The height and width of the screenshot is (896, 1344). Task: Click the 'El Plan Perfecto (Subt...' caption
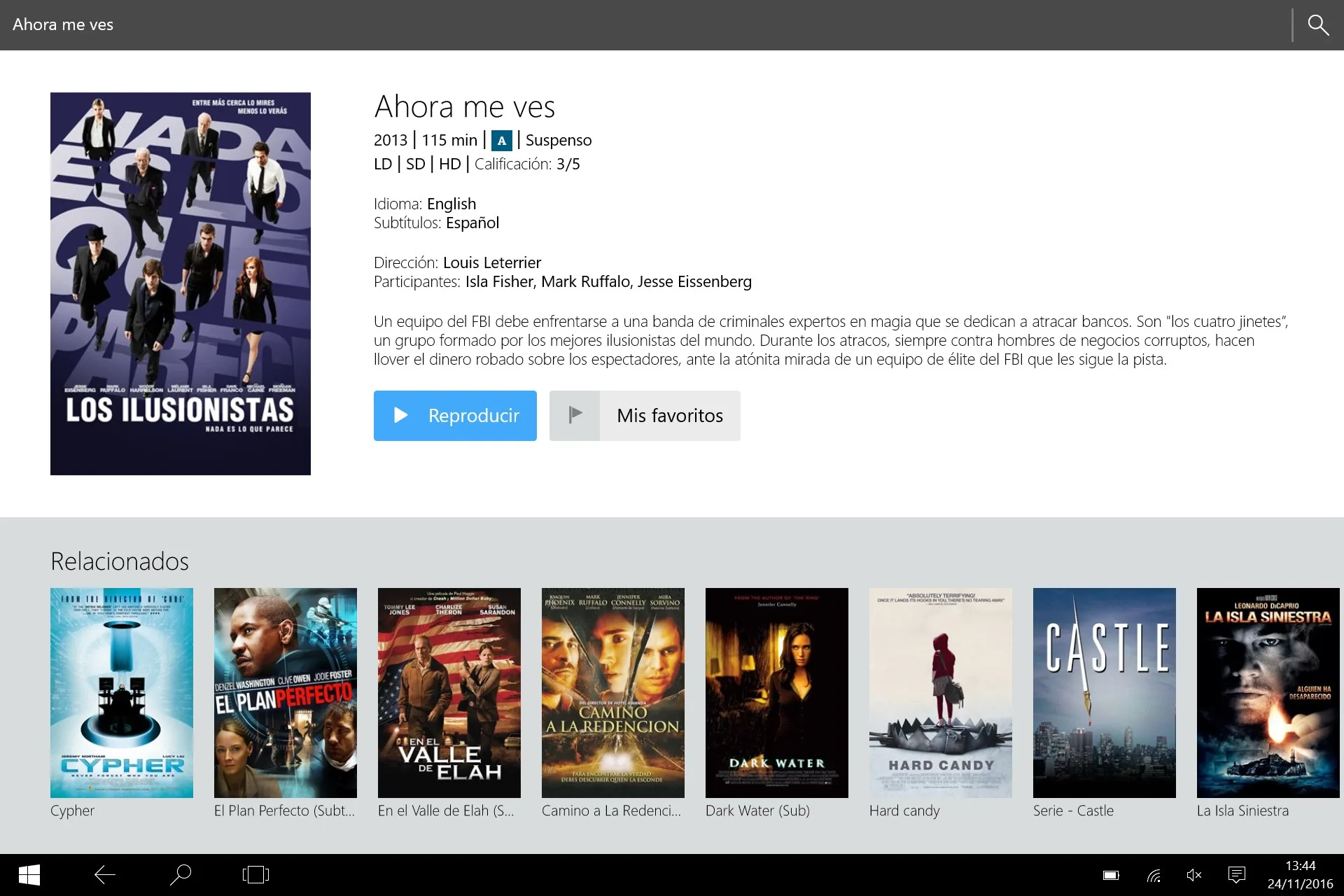point(285,811)
